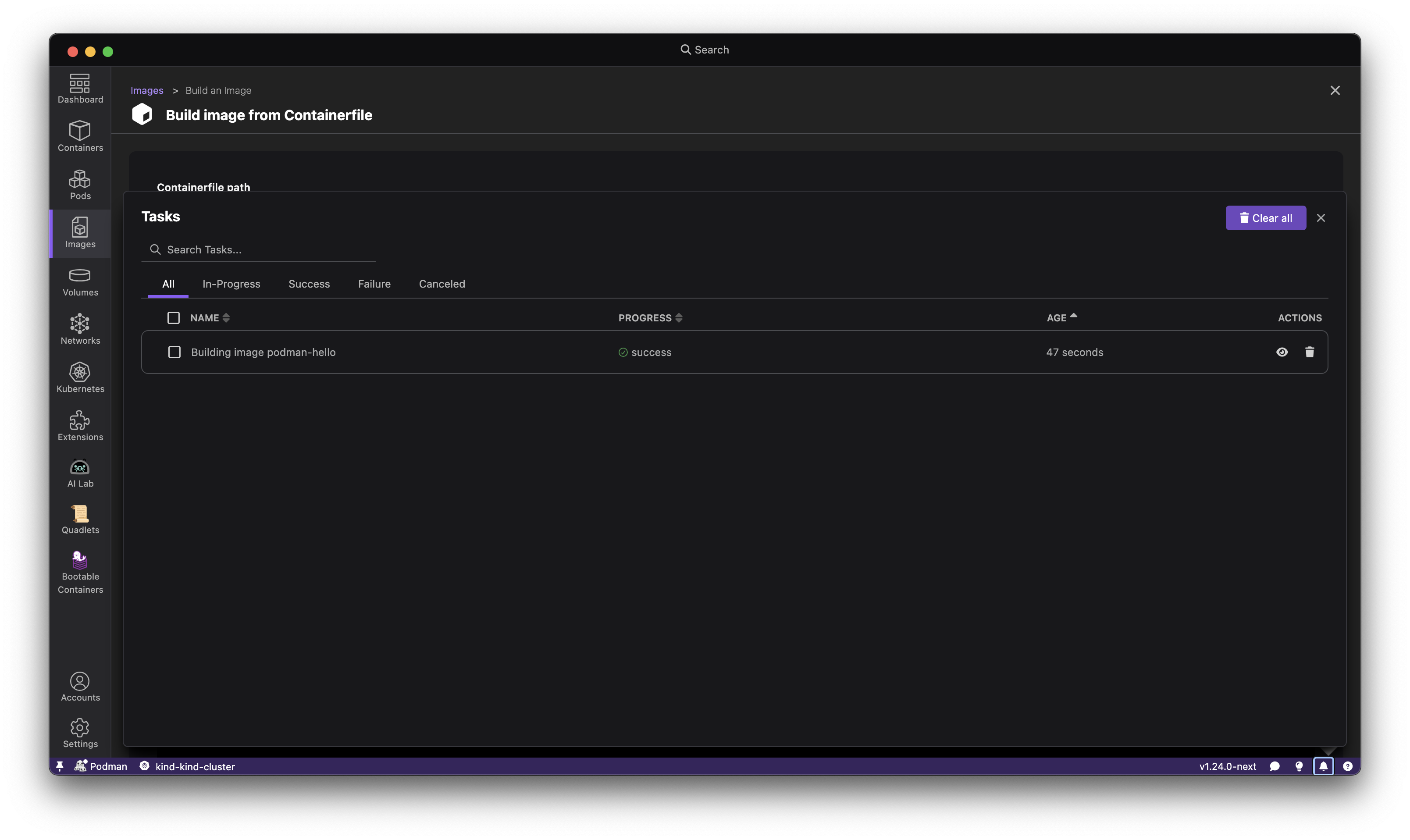Select the kind-kind-cluster Kubernetes context

click(x=187, y=766)
